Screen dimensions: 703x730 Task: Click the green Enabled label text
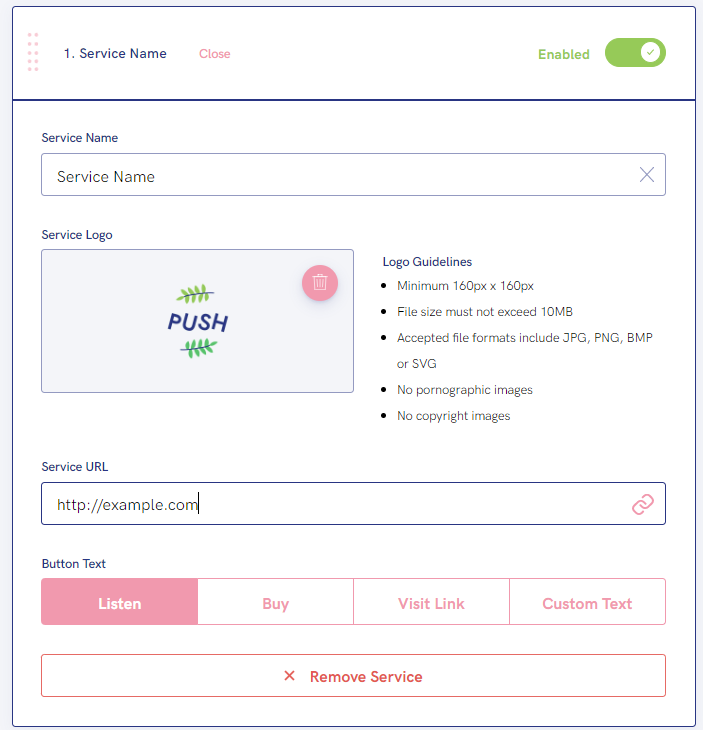click(x=564, y=54)
